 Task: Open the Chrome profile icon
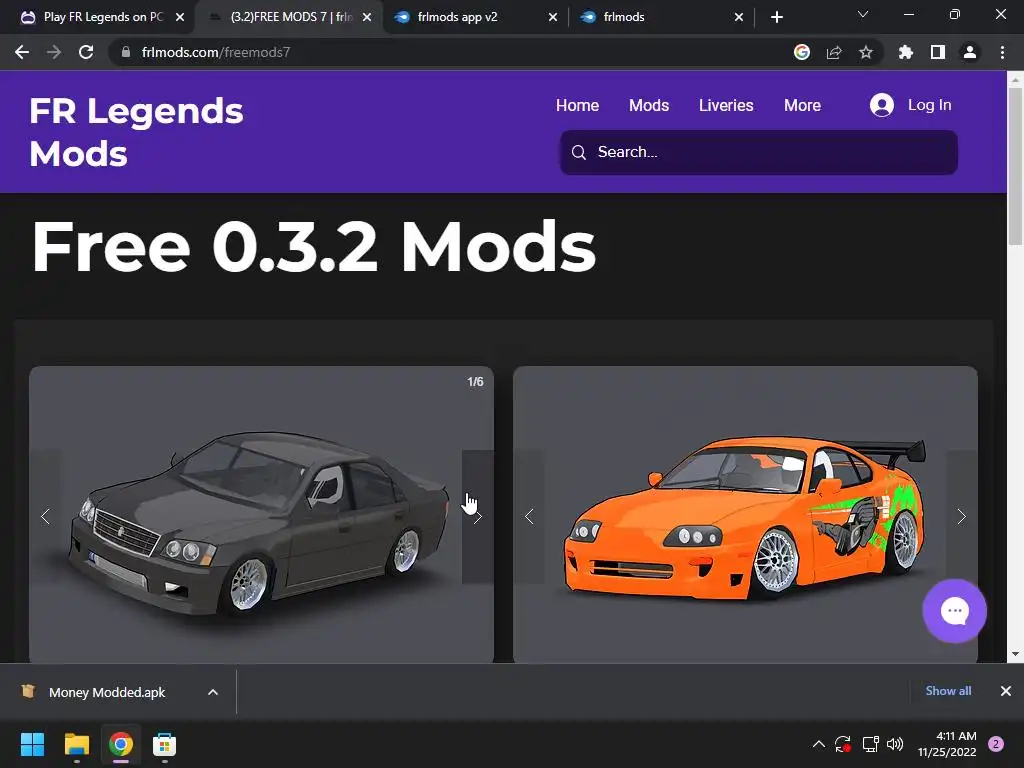pyautogui.click(x=970, y=52)
